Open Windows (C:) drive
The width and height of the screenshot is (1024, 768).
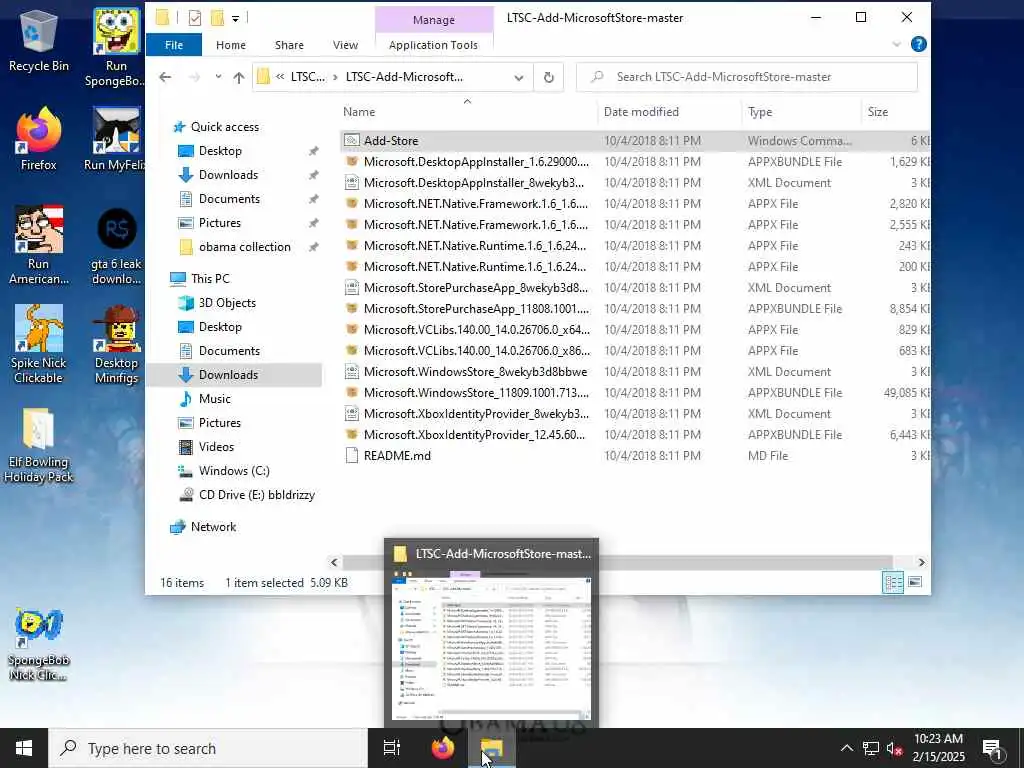[234, 471]
